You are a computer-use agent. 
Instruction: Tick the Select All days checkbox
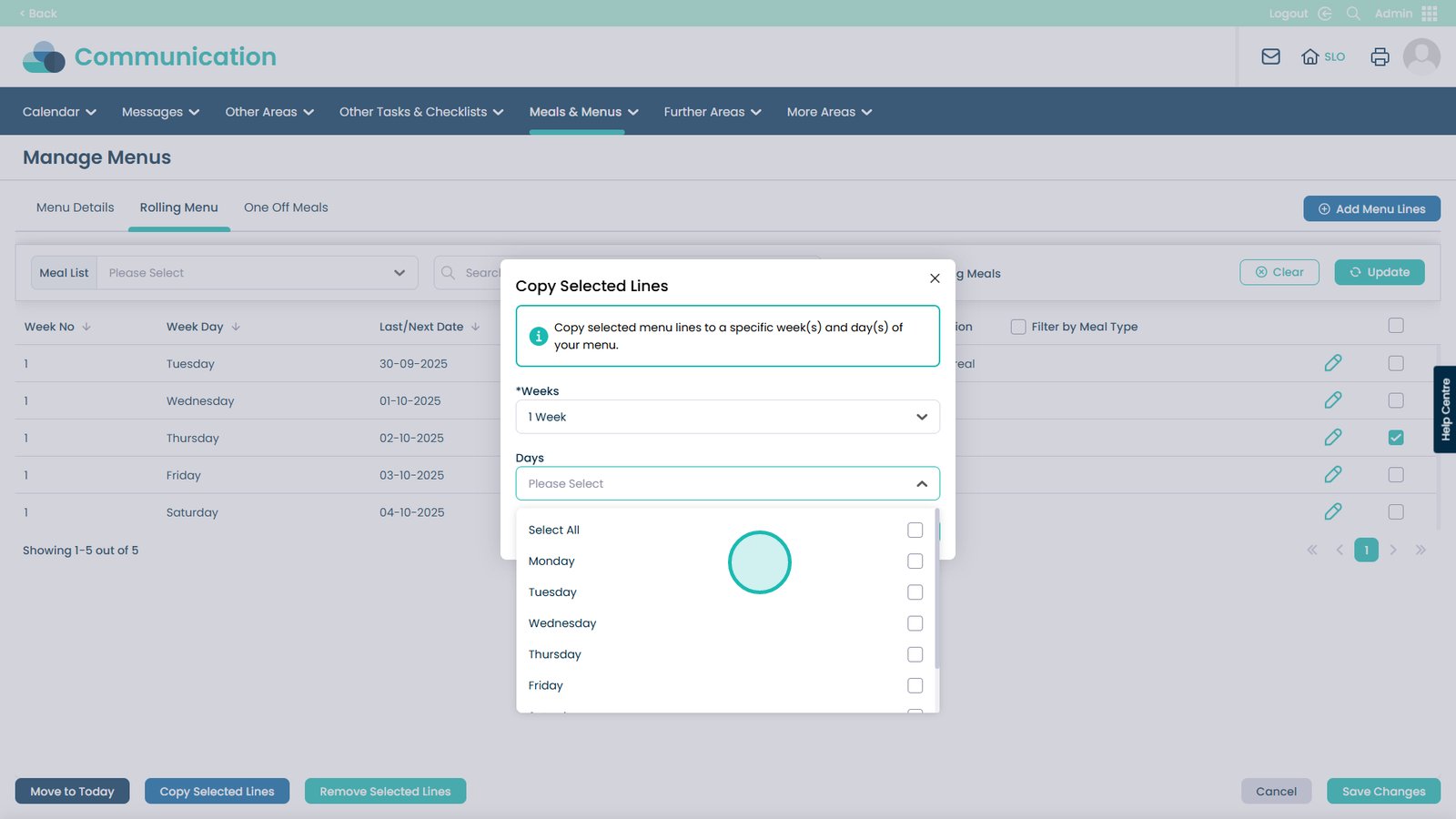(915, 531)
